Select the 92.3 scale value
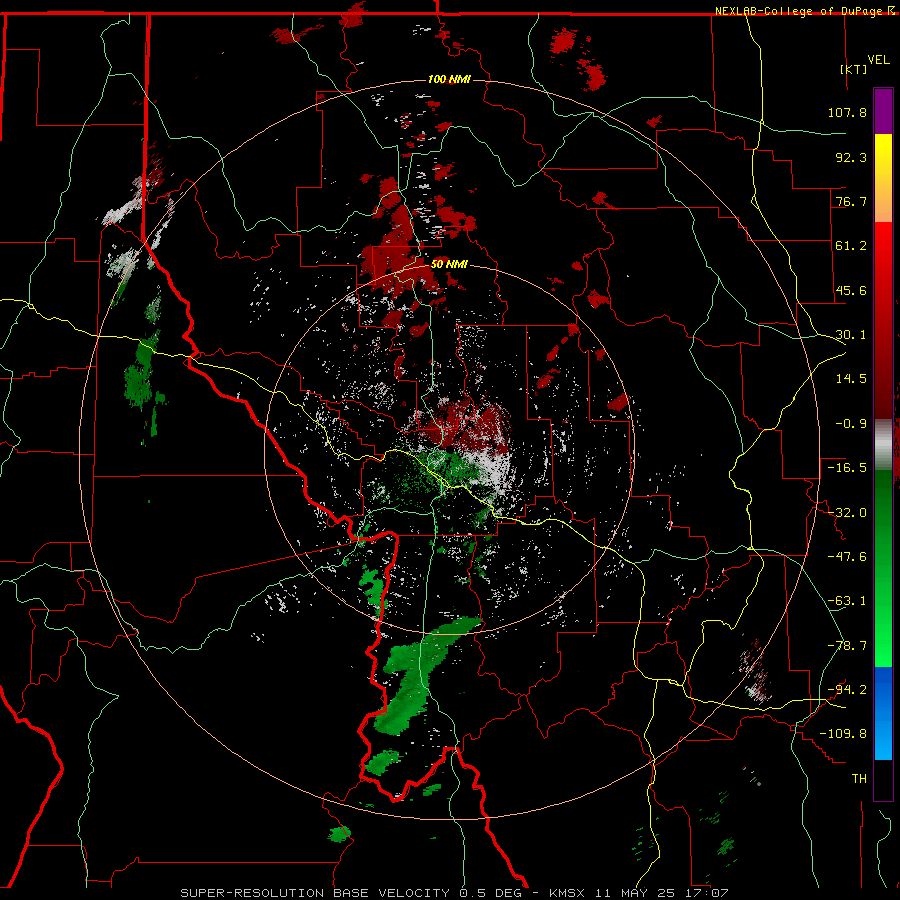The height and width of the screenshot is (900, 900). point(851,157)
